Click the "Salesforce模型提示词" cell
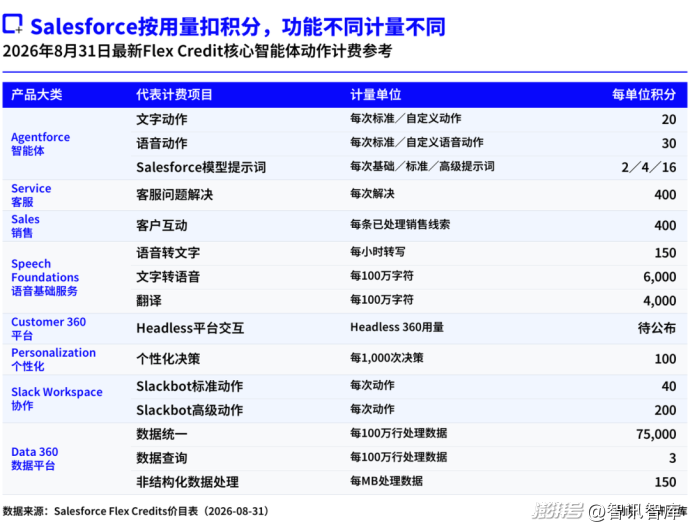 pyautogui.click(x=201, y=167)
